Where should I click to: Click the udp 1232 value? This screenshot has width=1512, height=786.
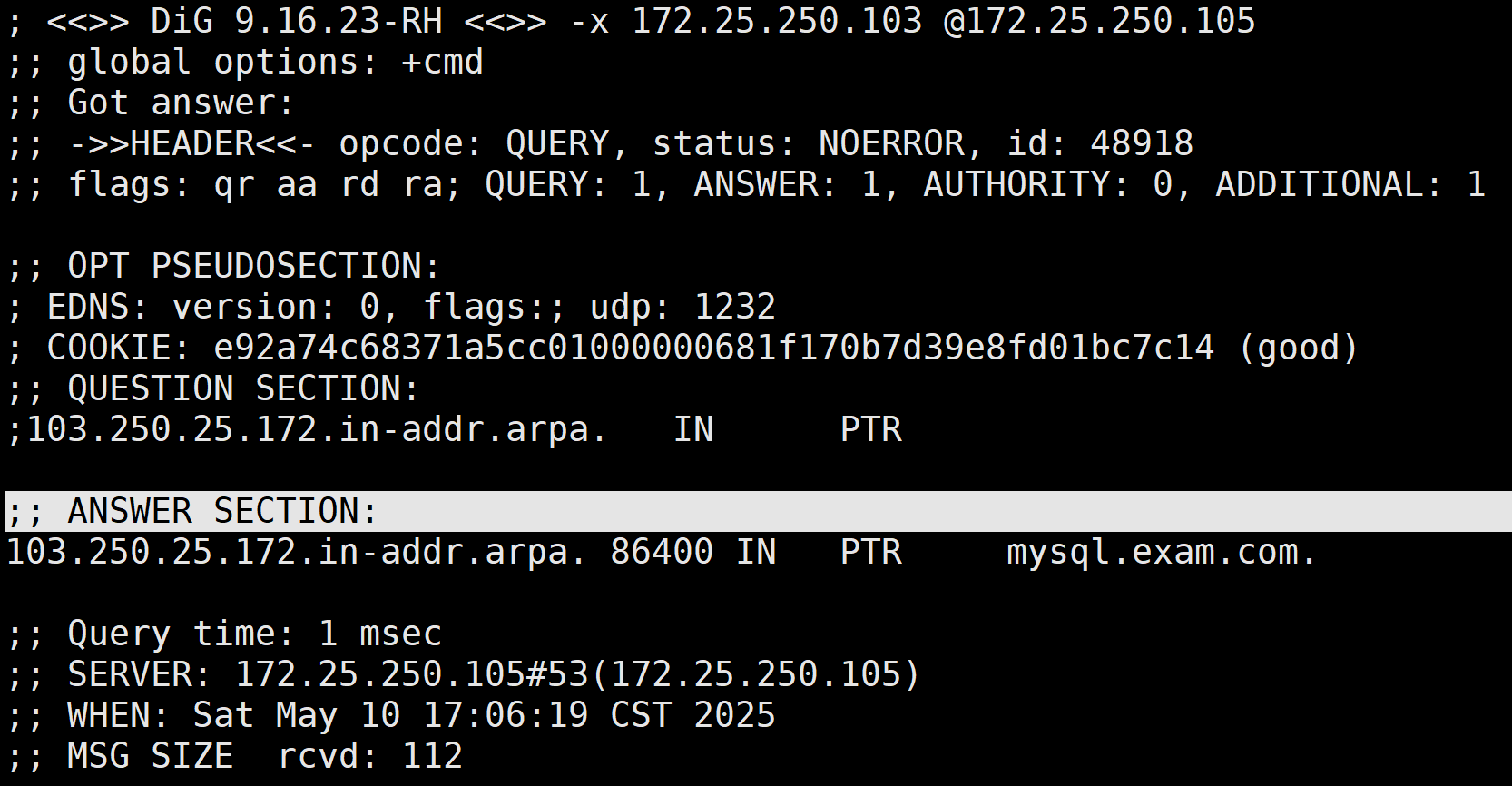pyautogui.click(x=682, y=307)
